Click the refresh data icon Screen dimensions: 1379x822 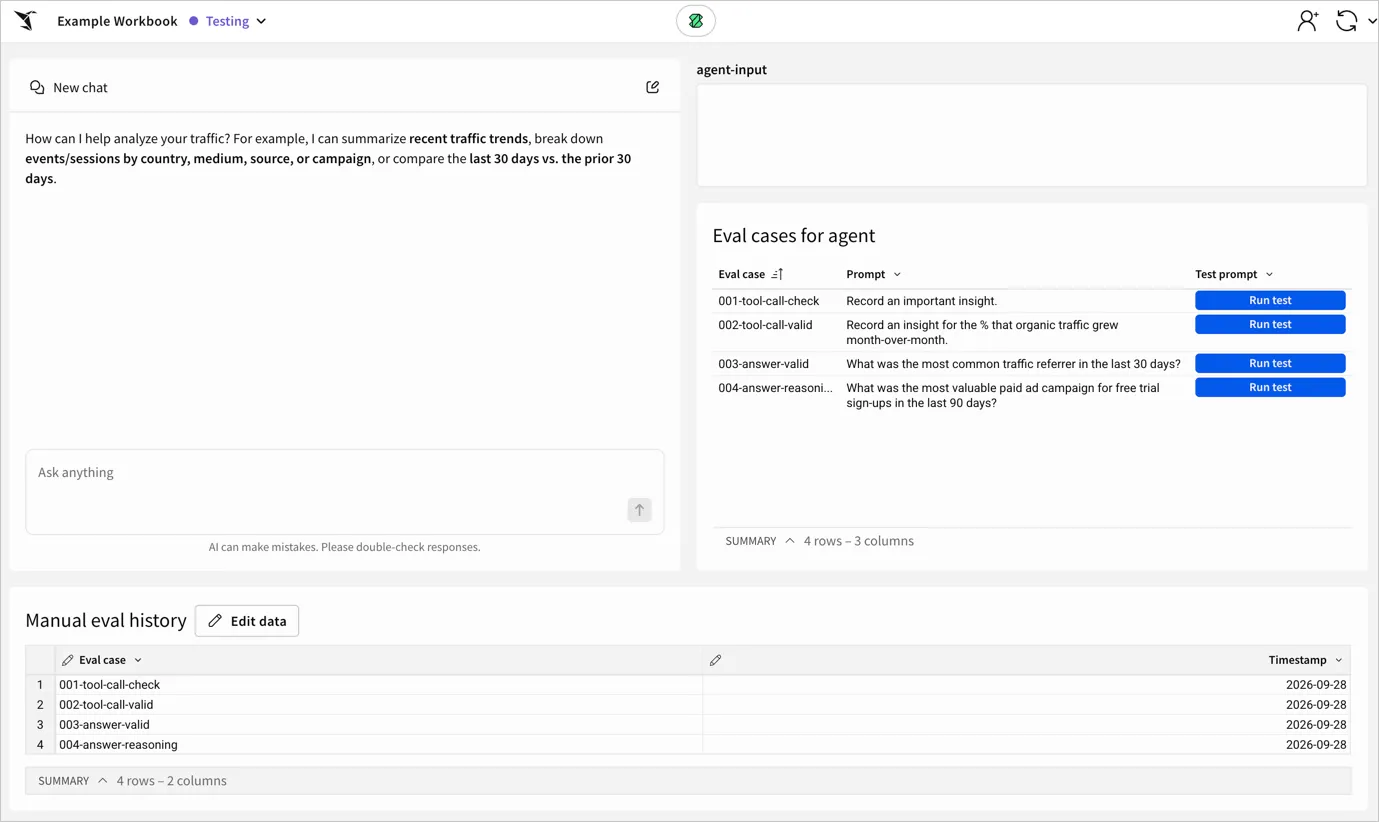point(1346,21)
